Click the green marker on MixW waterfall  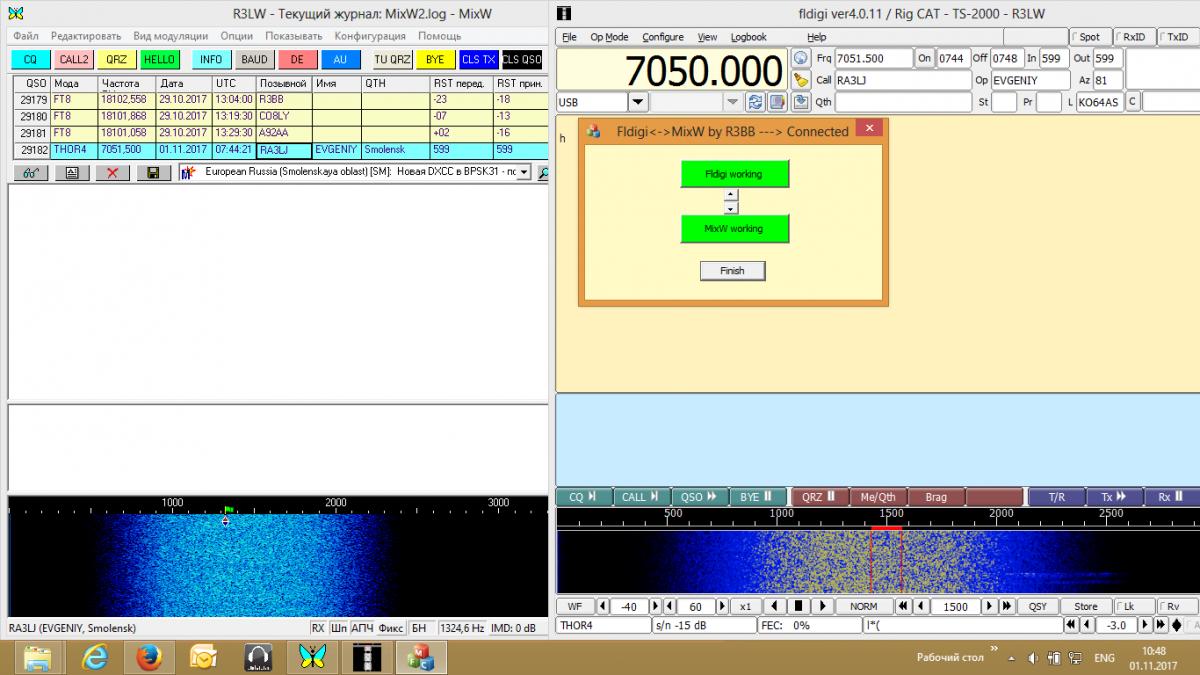point(228,510)
